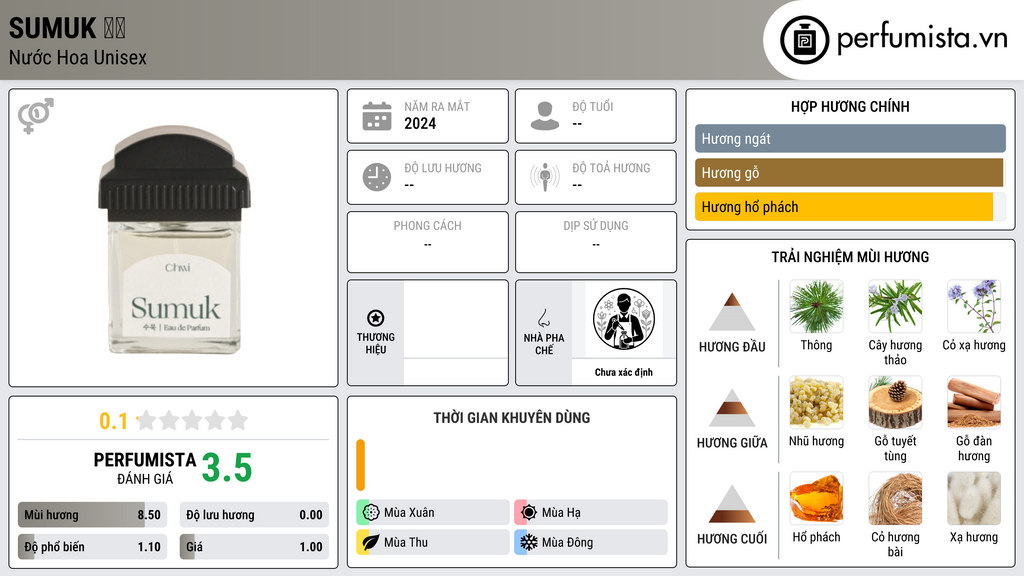The height and width of the screenshot is (576, 1024).
Task: Click the perfumista.vn site name
Action: tap(922, 39)
